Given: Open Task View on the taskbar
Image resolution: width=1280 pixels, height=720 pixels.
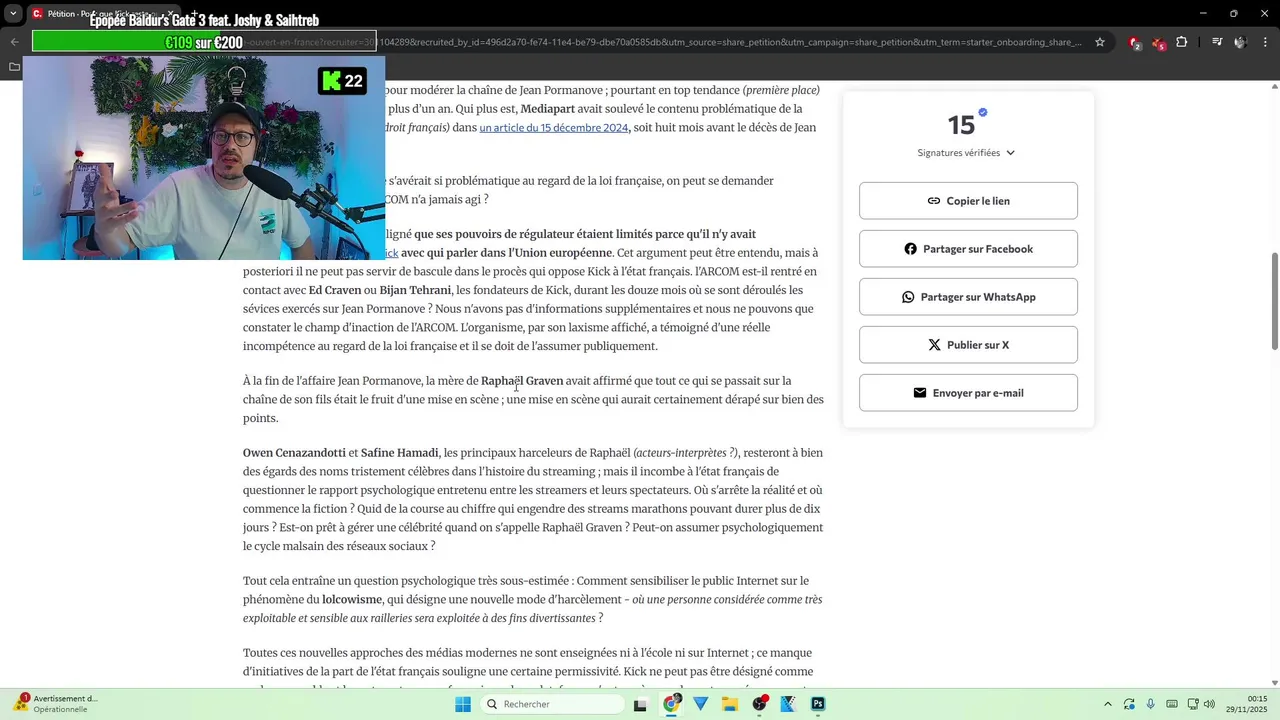Looking at the screenshot, I should (641, 704).
